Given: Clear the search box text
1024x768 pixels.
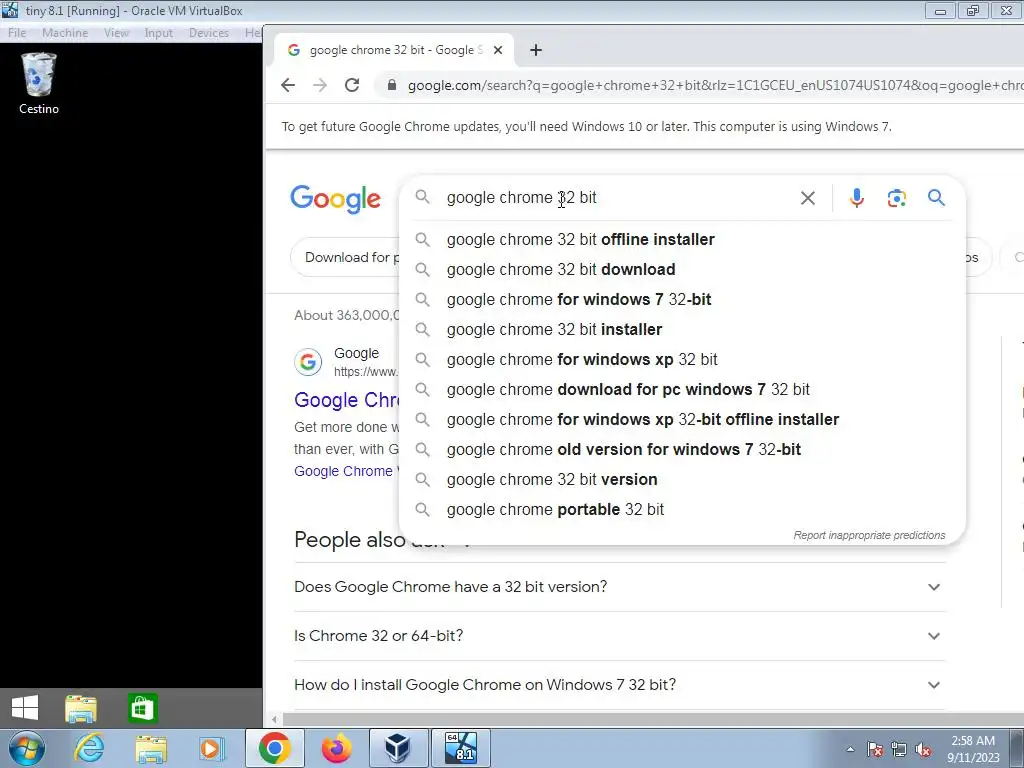Looking at the screenshot, I should point(808,198).
